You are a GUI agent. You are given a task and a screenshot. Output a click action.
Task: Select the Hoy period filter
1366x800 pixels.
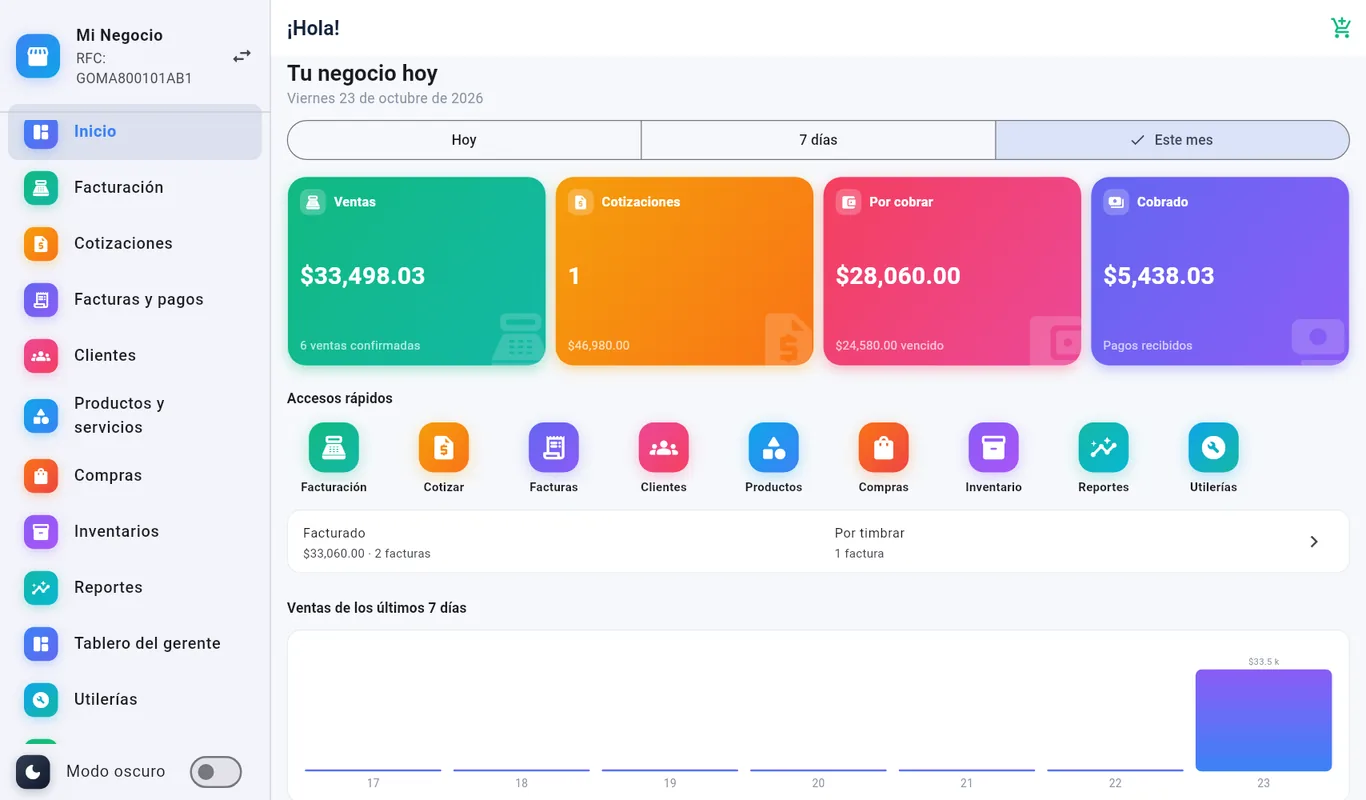click(464, 140)
